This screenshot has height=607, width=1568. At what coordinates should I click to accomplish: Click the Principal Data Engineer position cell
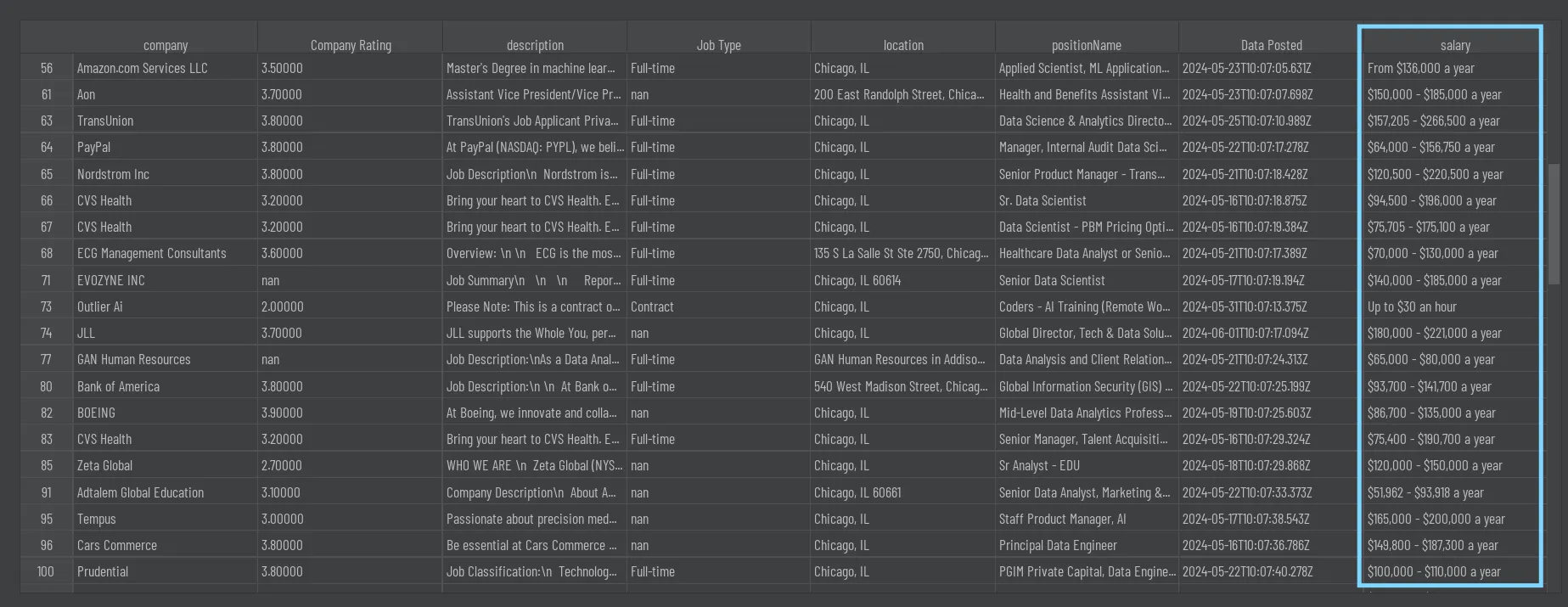tap(1087, 545)
